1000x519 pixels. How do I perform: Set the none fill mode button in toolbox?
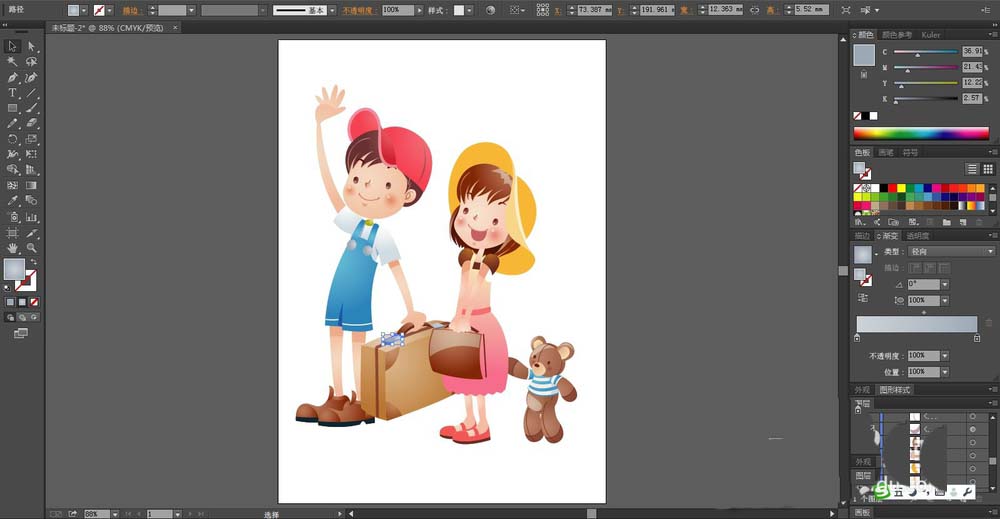[x=34, y=302]
